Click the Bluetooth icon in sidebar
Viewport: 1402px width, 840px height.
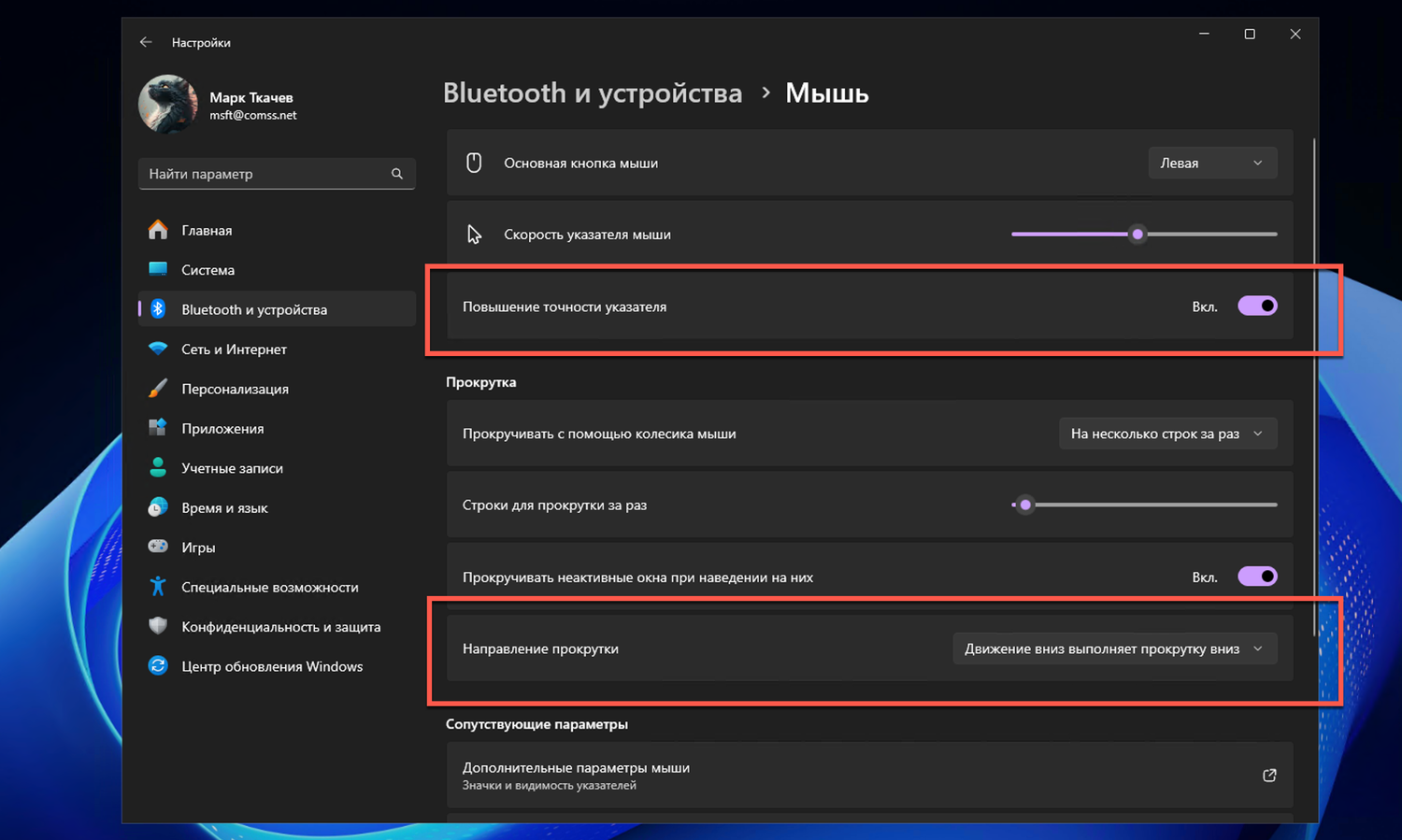coord(158,309)
